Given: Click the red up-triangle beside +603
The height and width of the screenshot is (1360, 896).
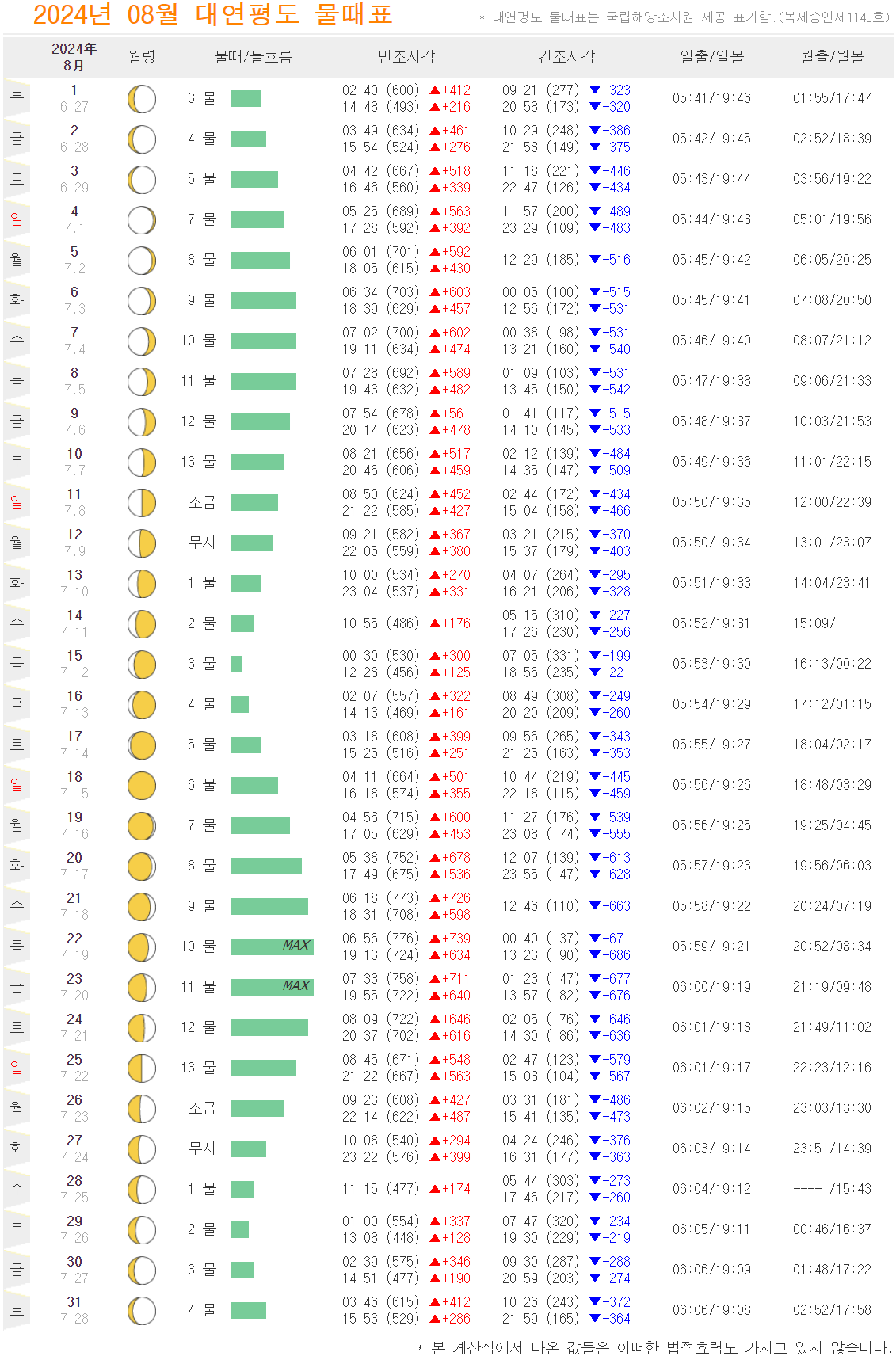Looking at the screenshot, I should tap(435, 293).
